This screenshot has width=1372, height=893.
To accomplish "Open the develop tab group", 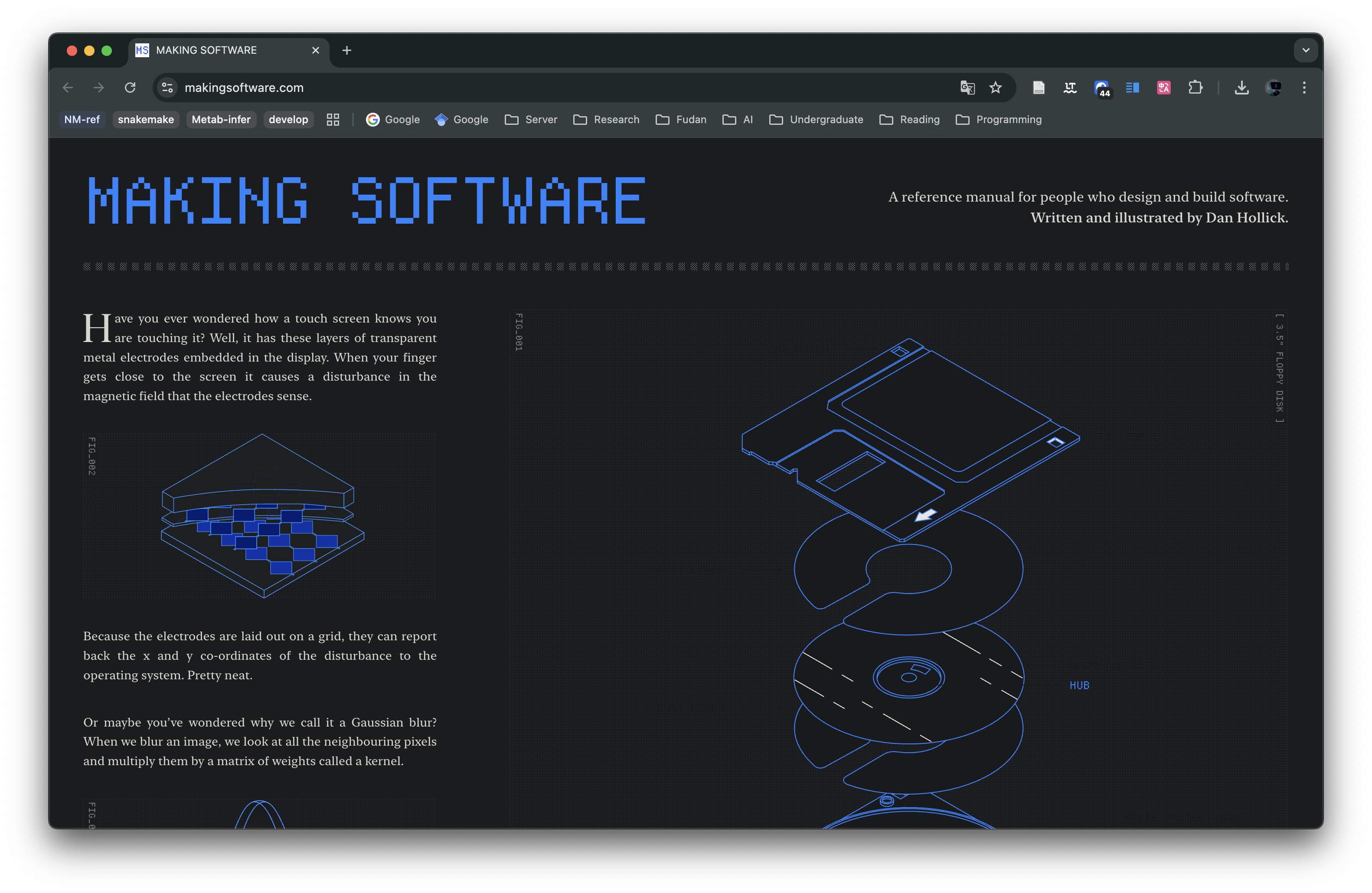I will click(288, 119).
